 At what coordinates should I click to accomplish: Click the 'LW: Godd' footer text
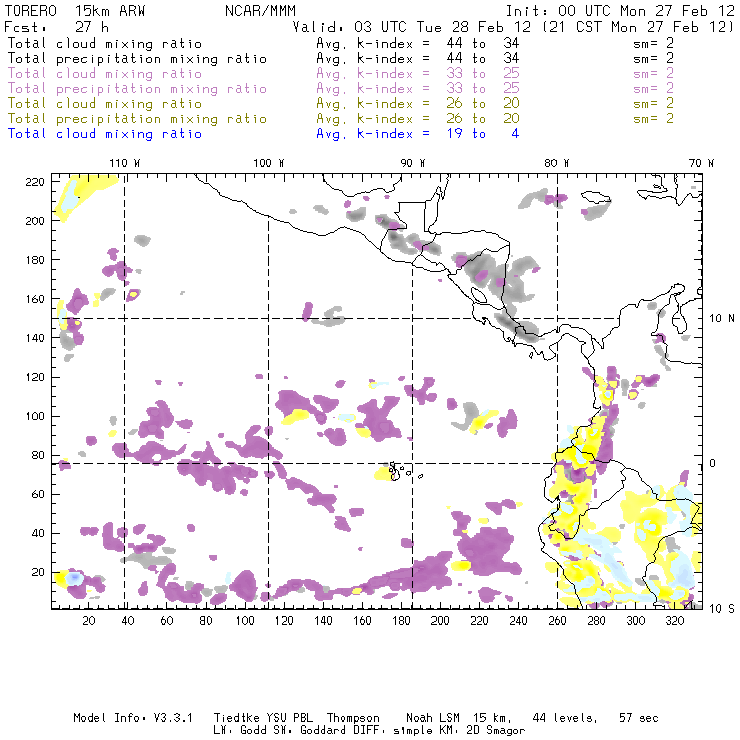tap(240, 731)
